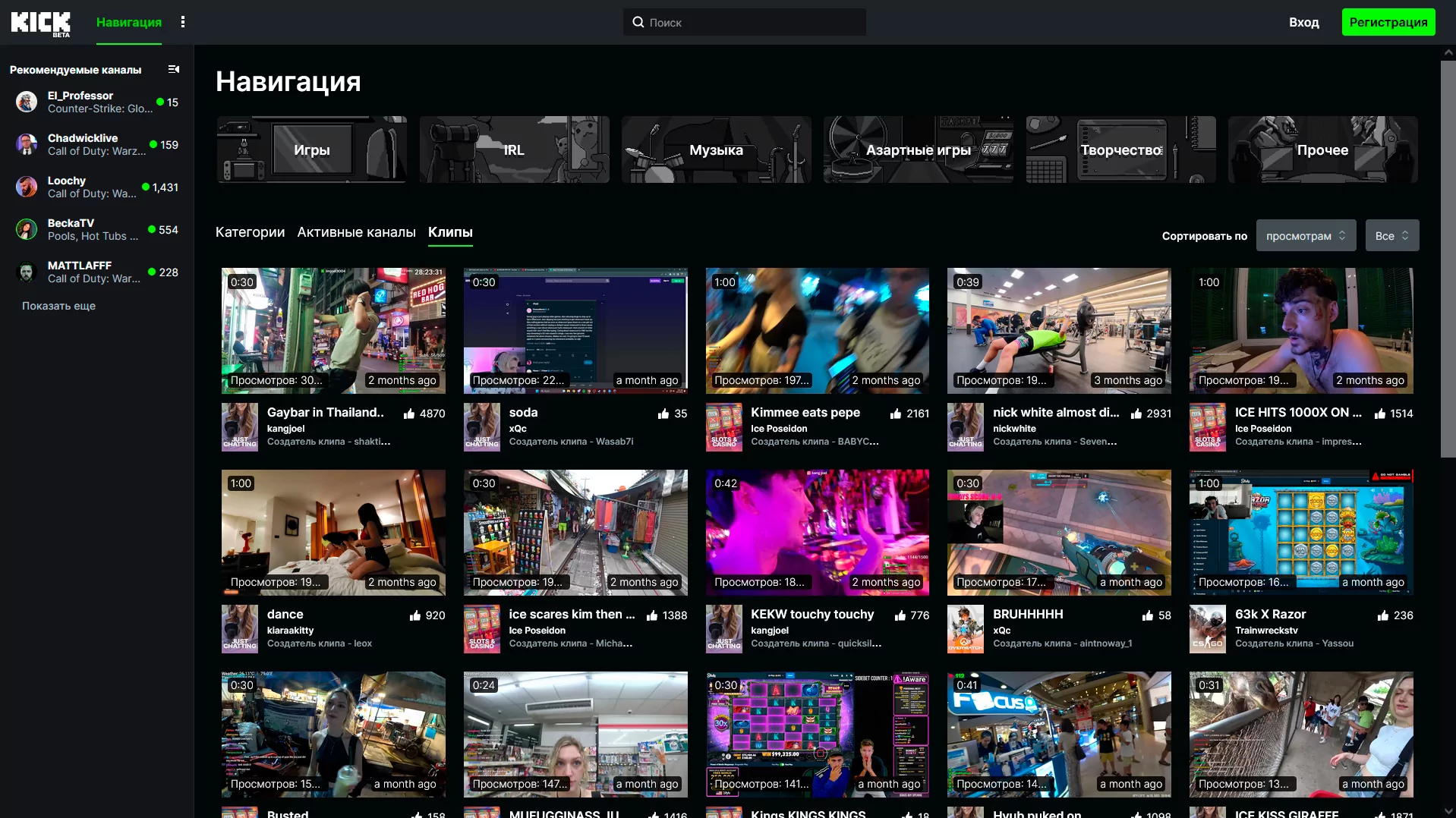
Task: Open Trainwreckstv channel link
Action: (x=1266, y=631)
